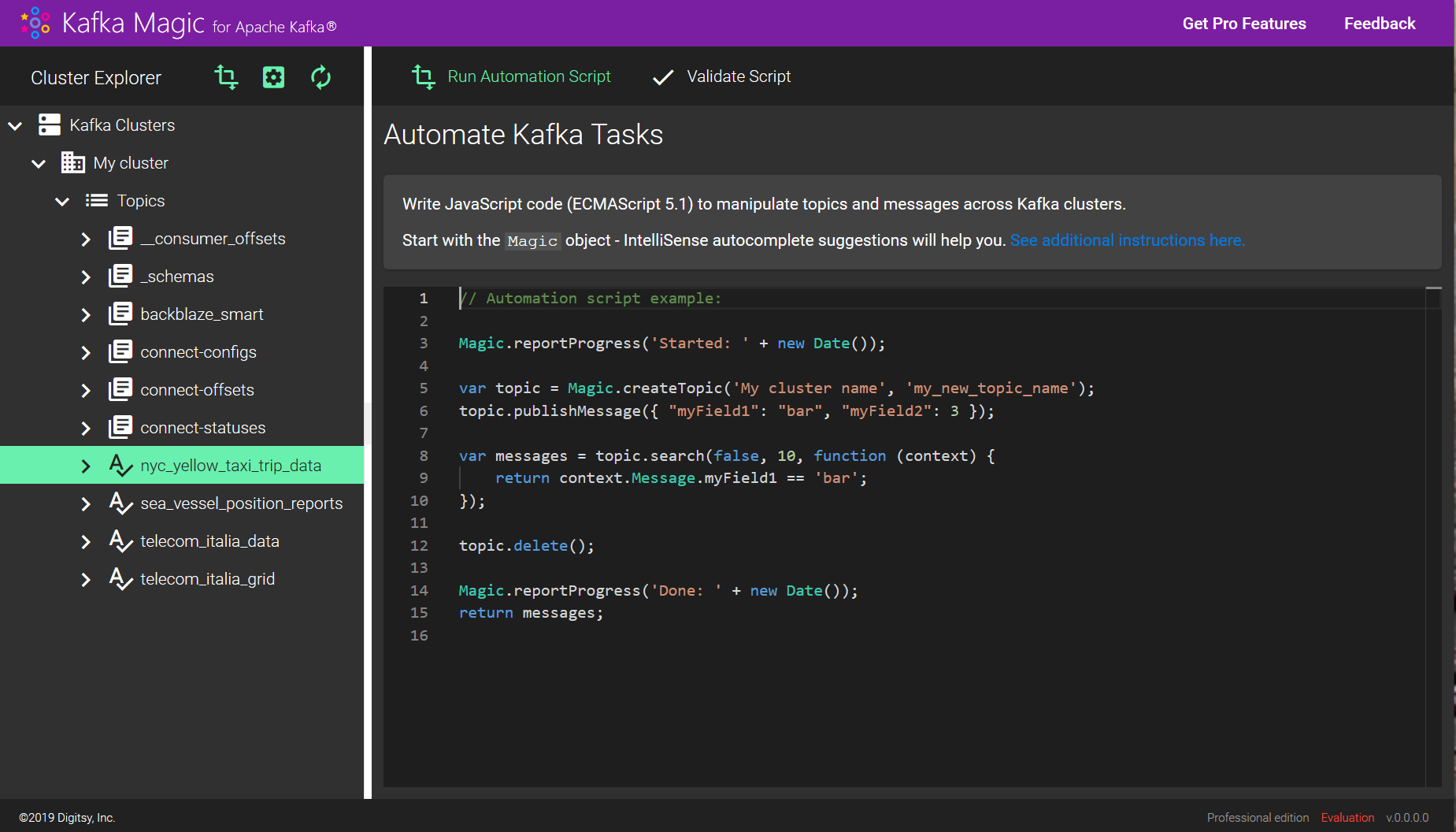Click code line 5 createTopic statement
Screen dimensions: 1456x832
776,388
